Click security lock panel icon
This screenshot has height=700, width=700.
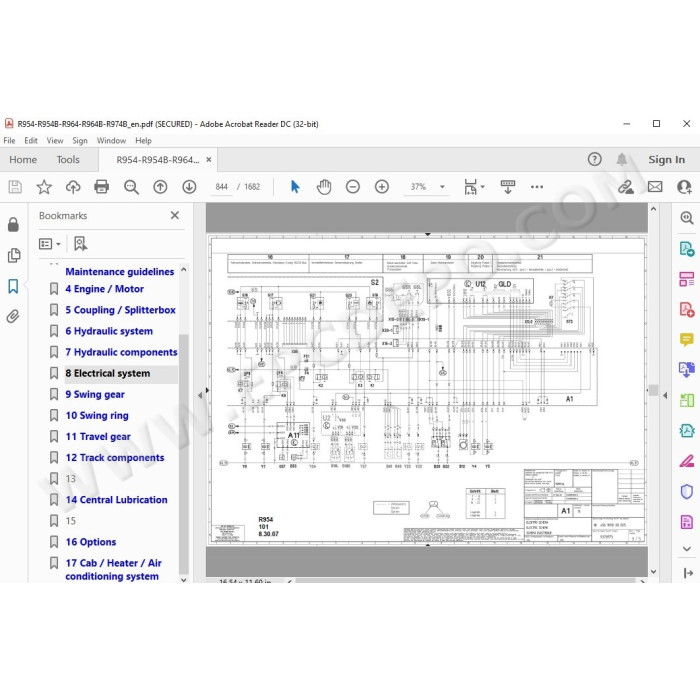[13, 224]
